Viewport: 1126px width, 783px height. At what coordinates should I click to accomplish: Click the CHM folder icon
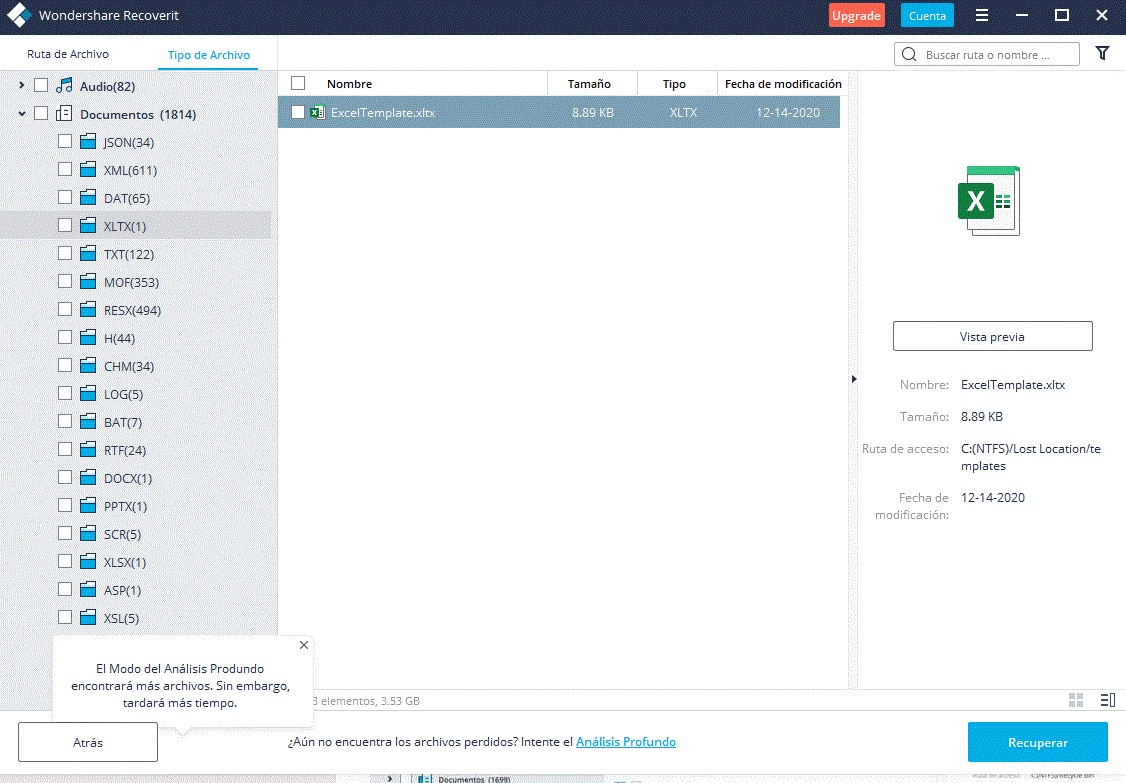click(88, 366)
